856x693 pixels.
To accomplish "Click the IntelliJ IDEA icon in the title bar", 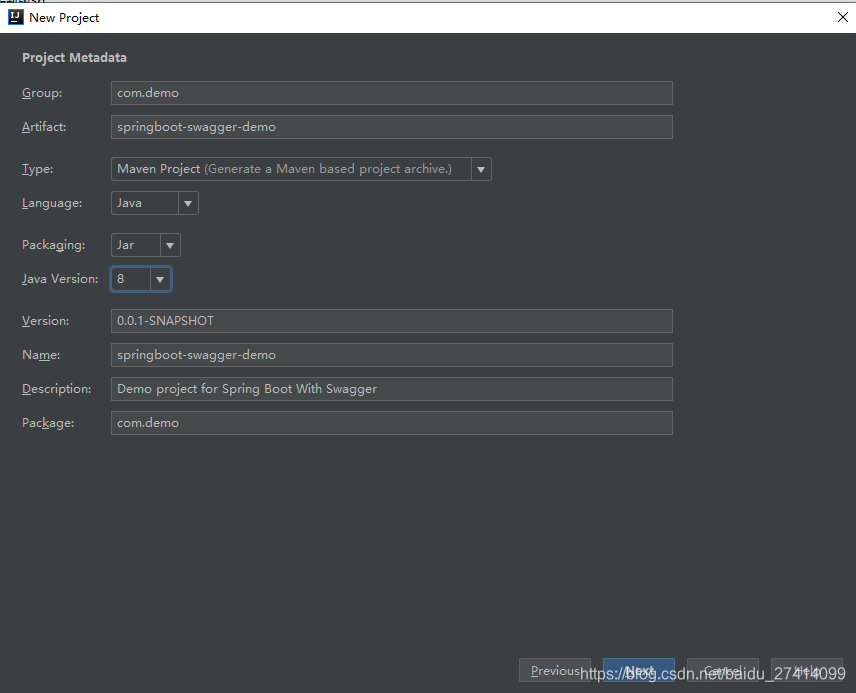I will (x=16, y=17).
